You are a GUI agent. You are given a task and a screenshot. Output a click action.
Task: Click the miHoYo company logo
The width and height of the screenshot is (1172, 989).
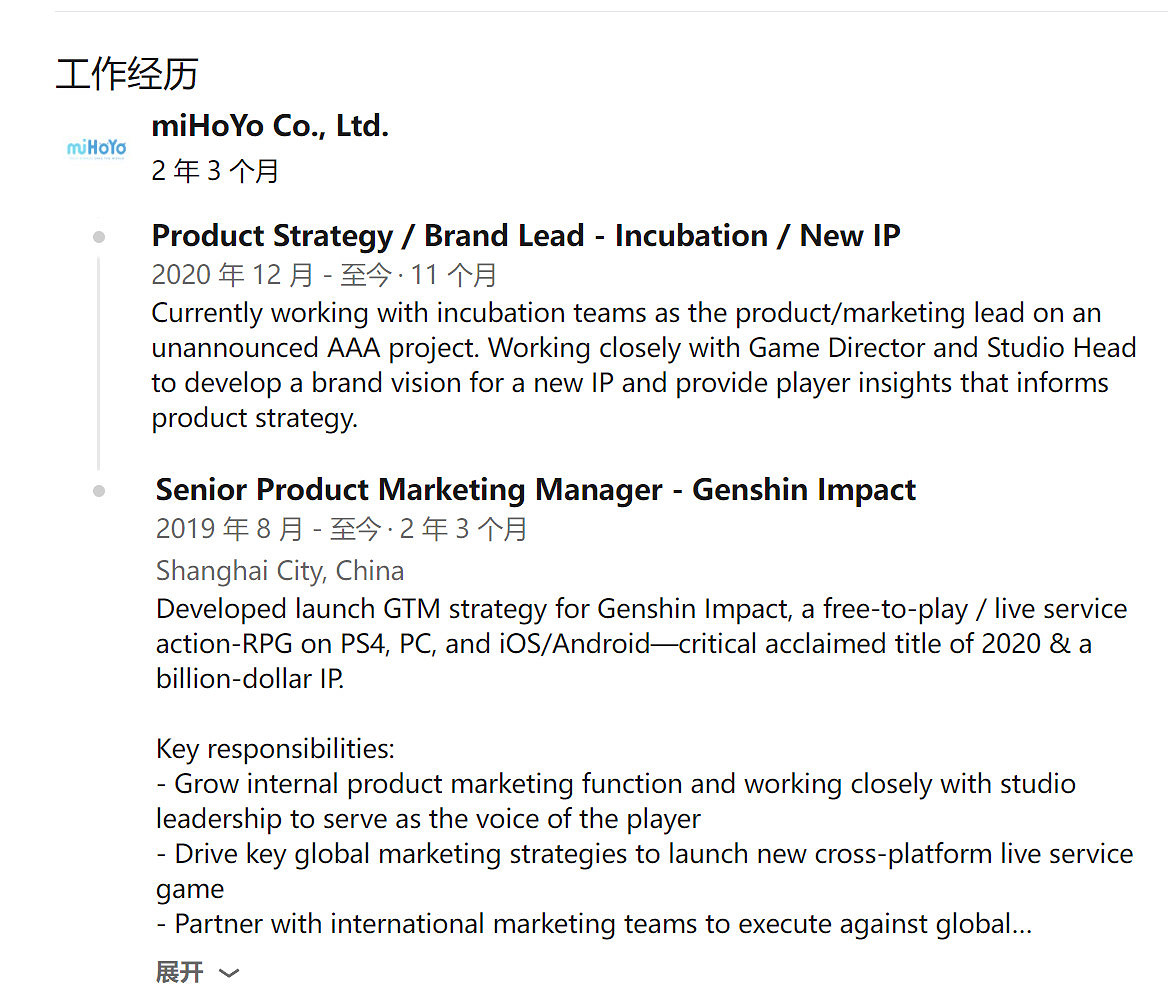coord(96,148)
